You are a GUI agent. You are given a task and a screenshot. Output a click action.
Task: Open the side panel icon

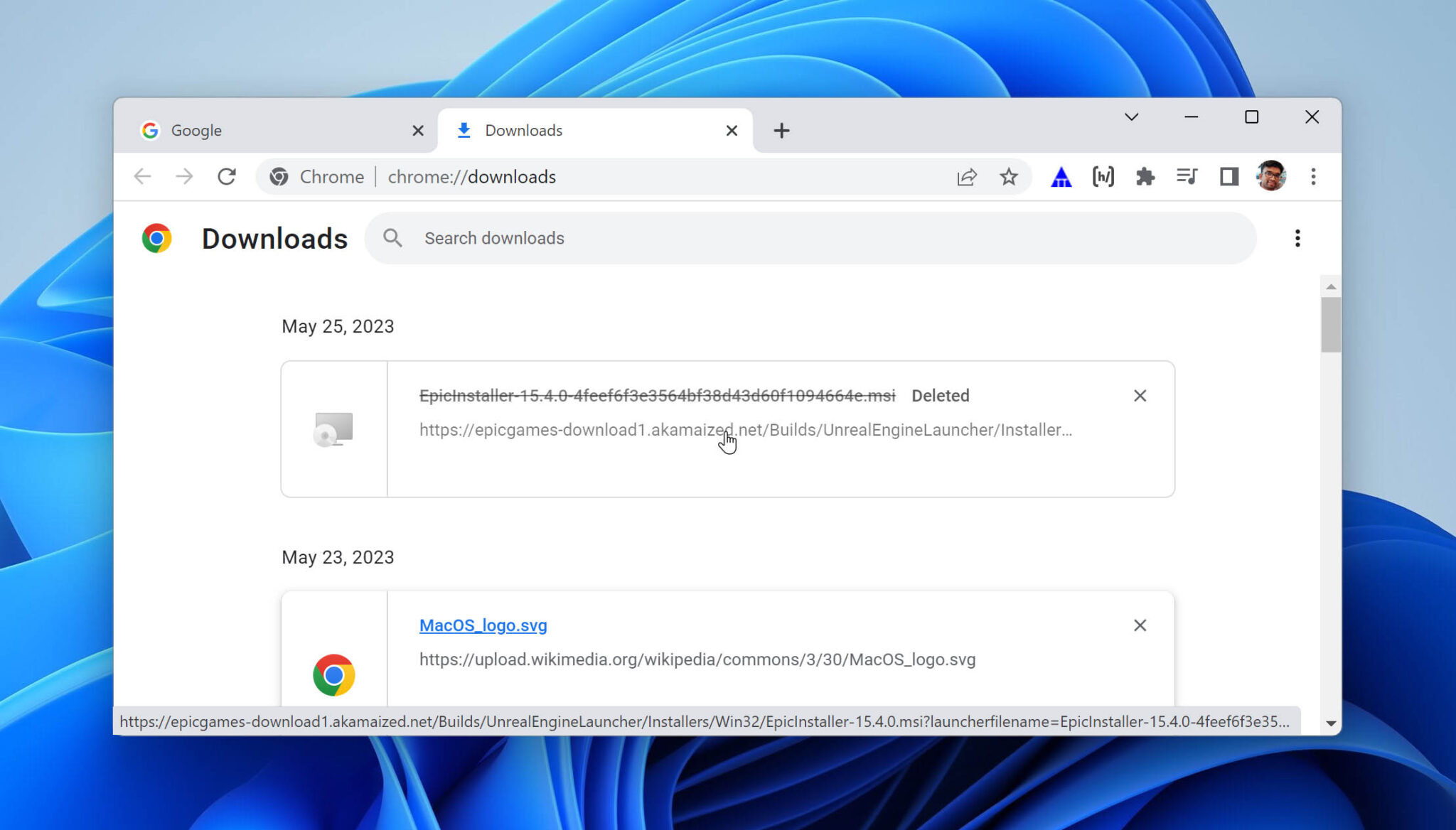[1228, 177]
